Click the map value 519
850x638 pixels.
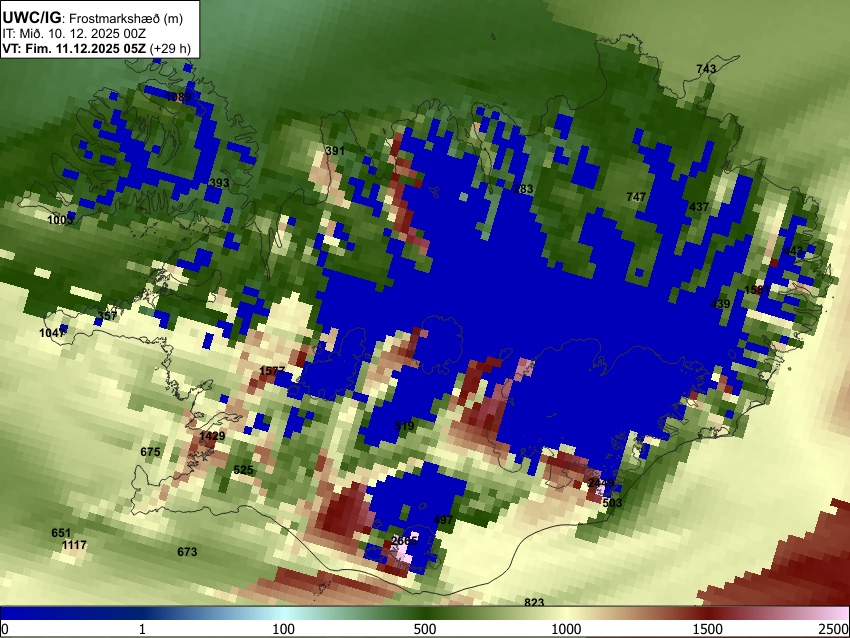pyautogui.click(x=404, y=426)
